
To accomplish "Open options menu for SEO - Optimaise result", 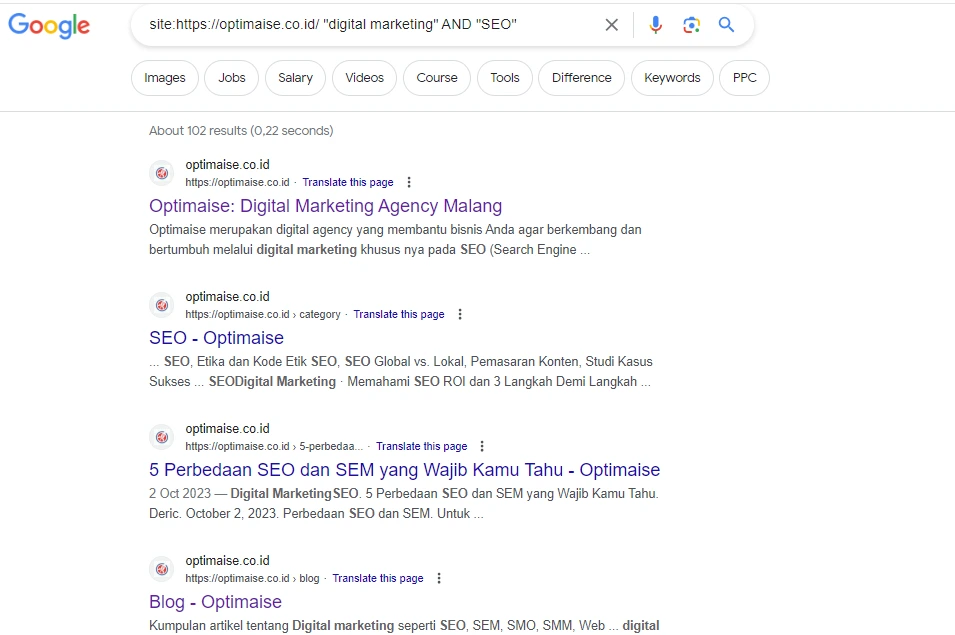I will point(460,314).
